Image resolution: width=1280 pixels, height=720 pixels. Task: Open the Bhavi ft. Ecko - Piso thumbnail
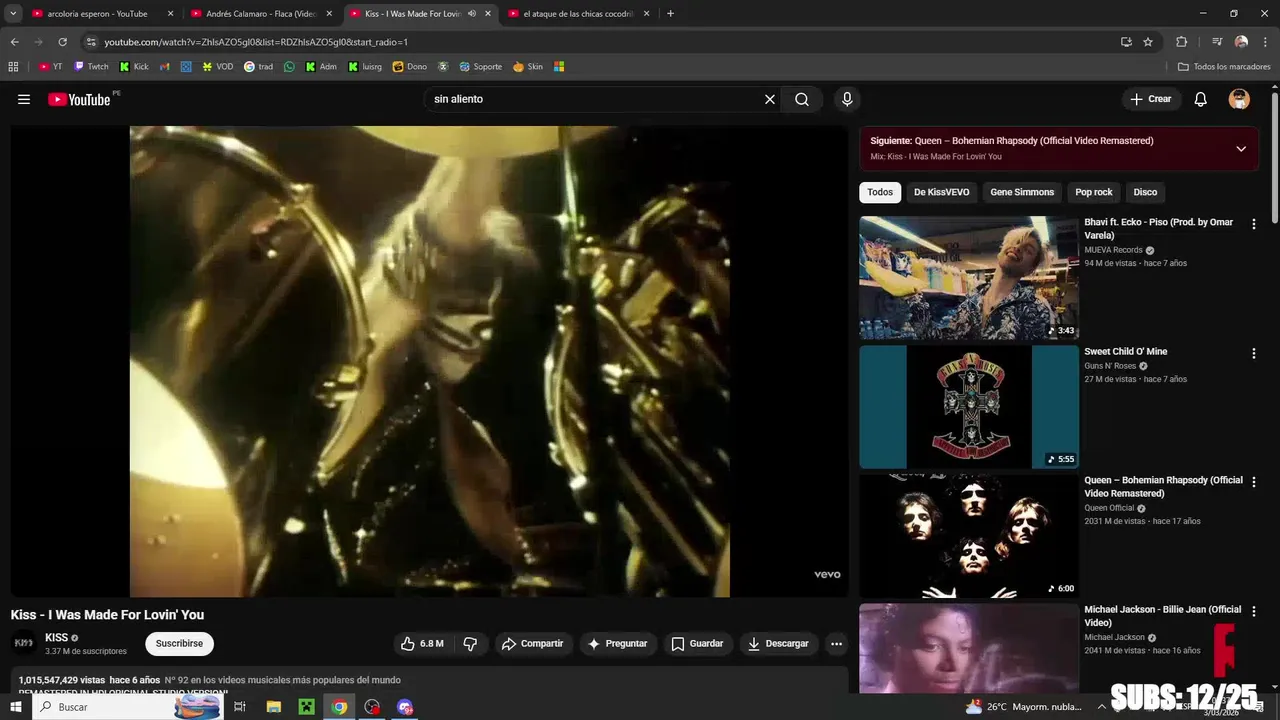click(969, 278)
